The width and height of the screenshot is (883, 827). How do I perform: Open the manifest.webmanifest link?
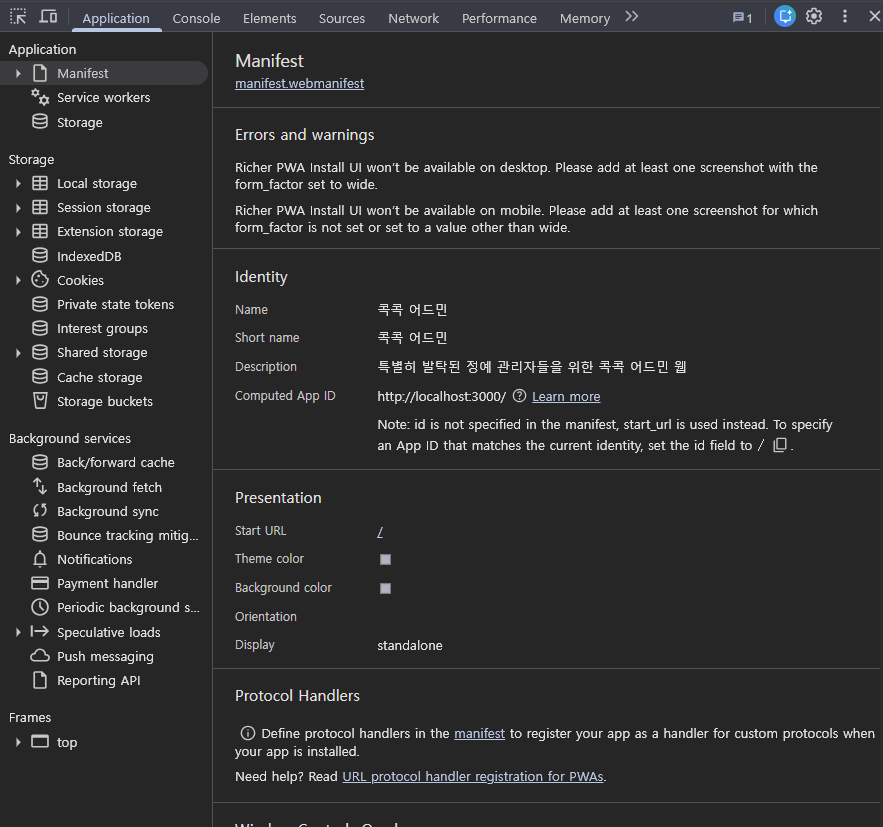point(299,83)
